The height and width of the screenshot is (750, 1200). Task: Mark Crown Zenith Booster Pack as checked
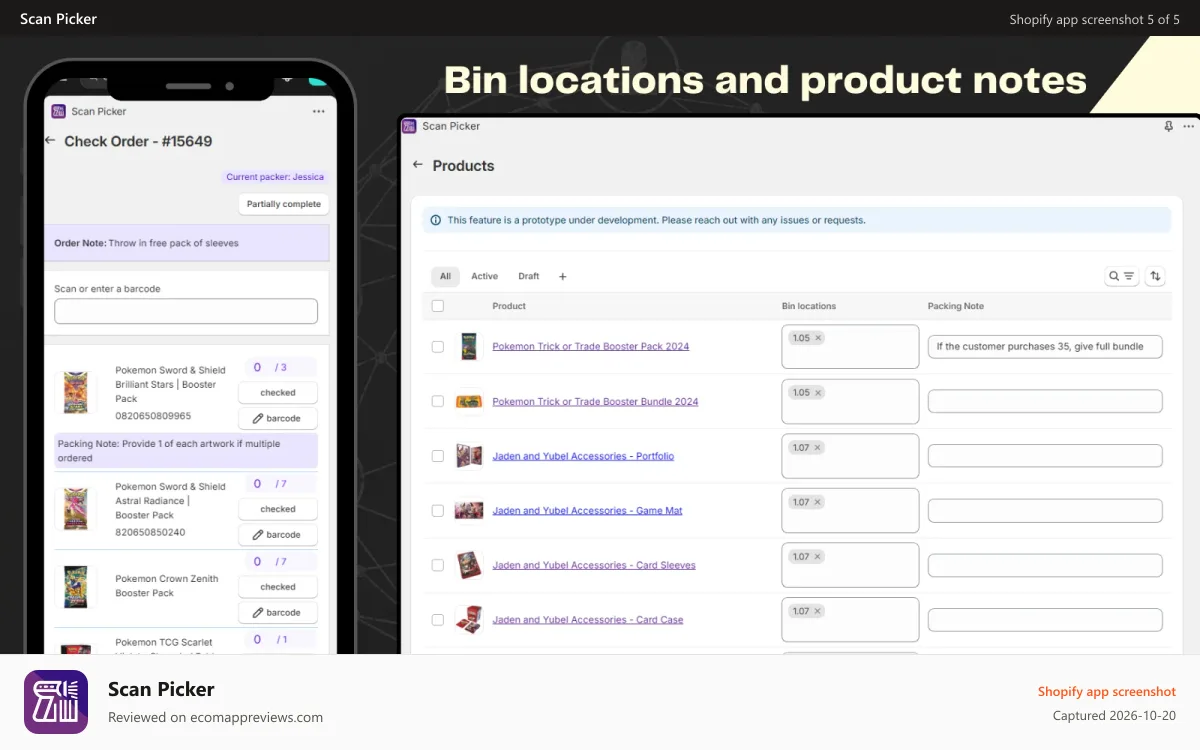(278, 587)
